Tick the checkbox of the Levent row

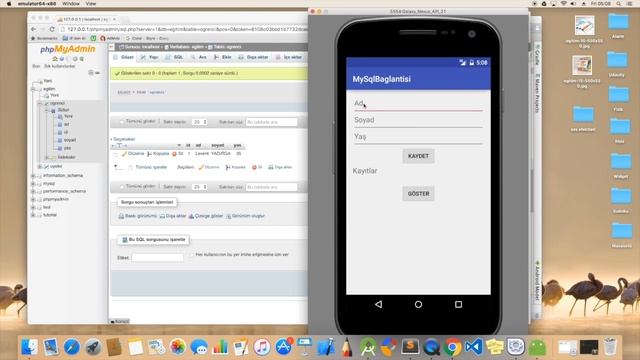(116, 154)
